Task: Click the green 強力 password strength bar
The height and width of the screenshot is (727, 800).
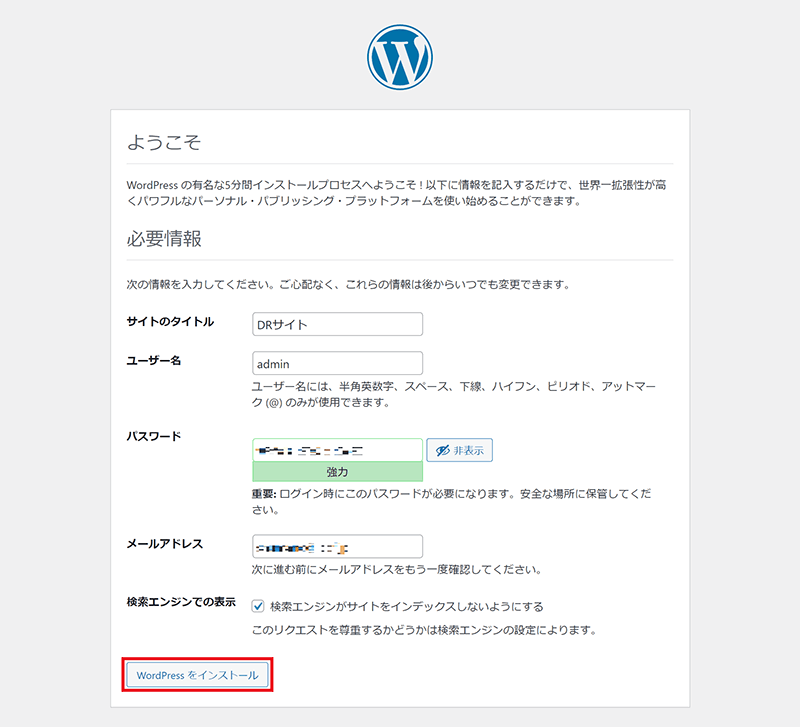Action: click(337, 472)
